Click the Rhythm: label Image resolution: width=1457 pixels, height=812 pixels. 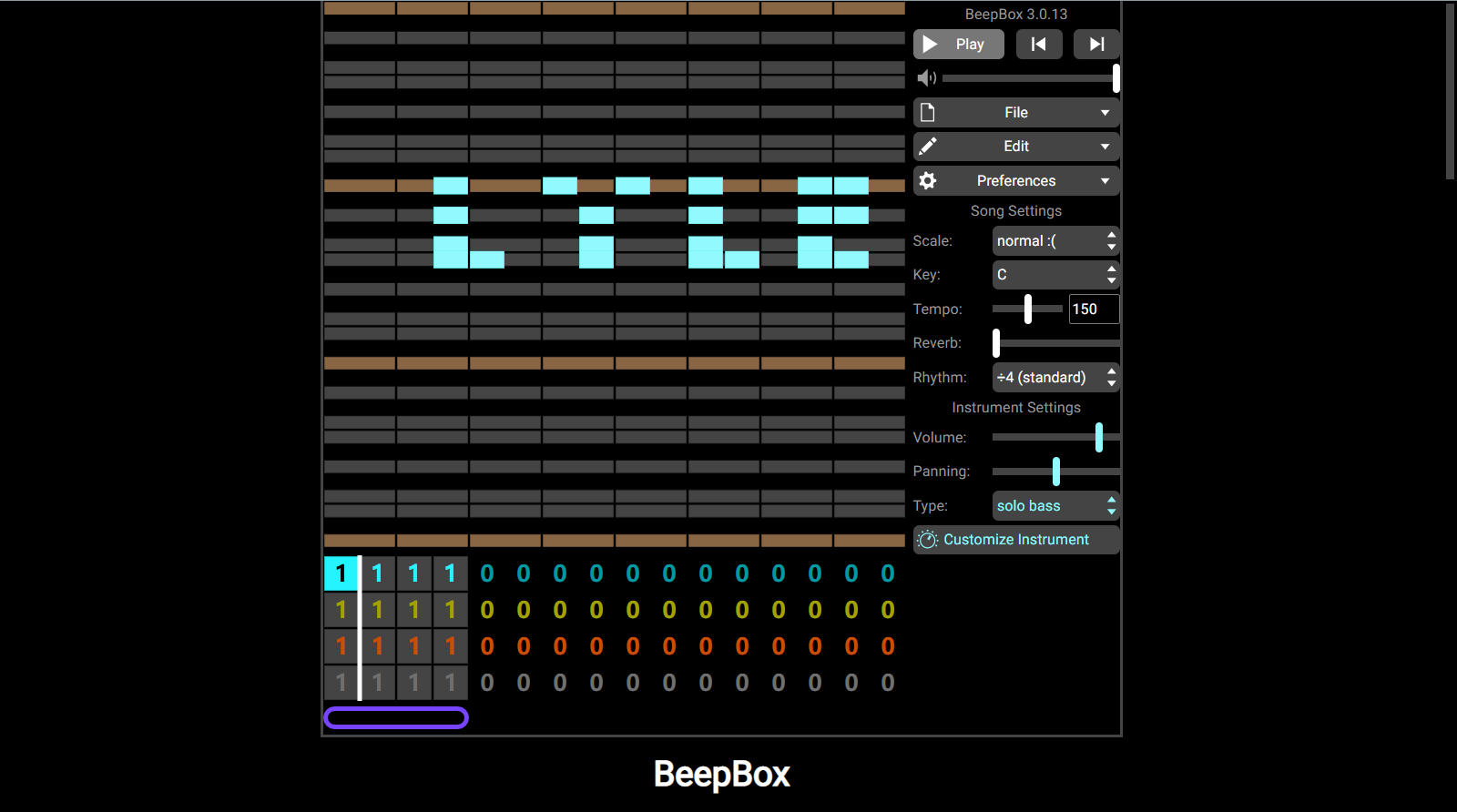[x=940, y=378]
